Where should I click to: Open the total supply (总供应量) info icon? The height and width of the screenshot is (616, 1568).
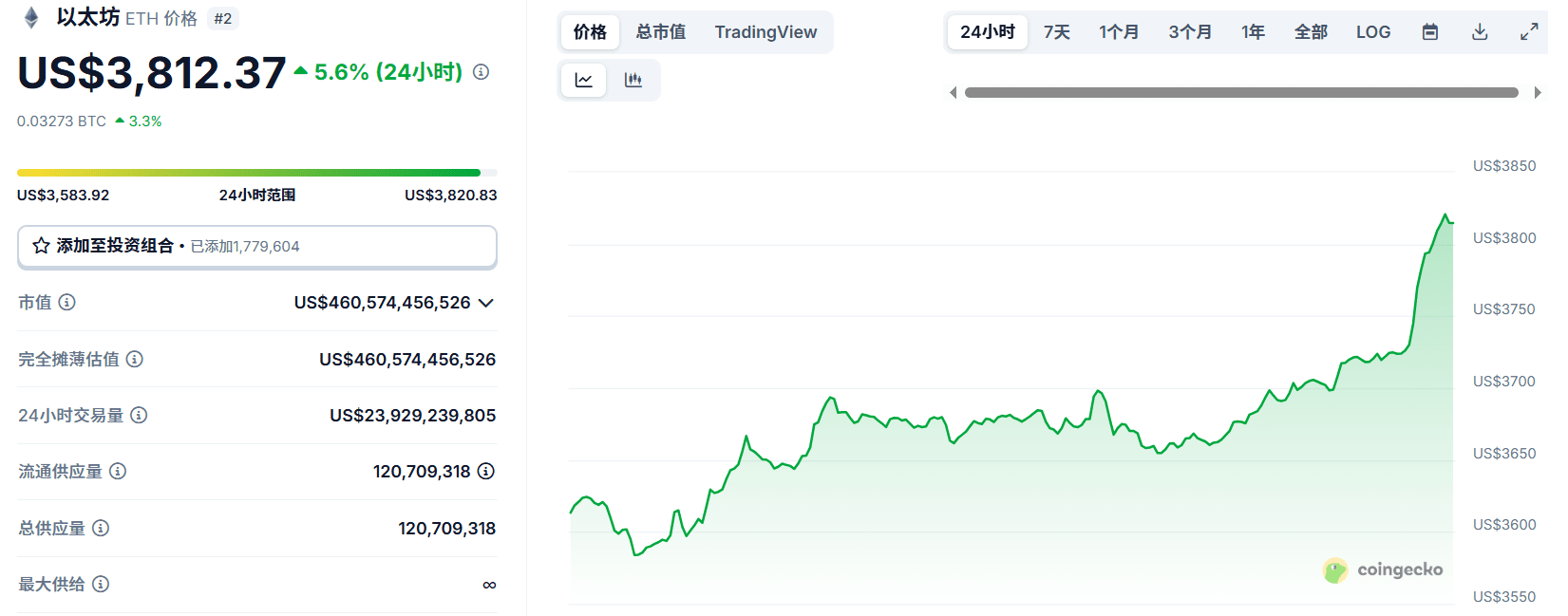click(101, 528)
